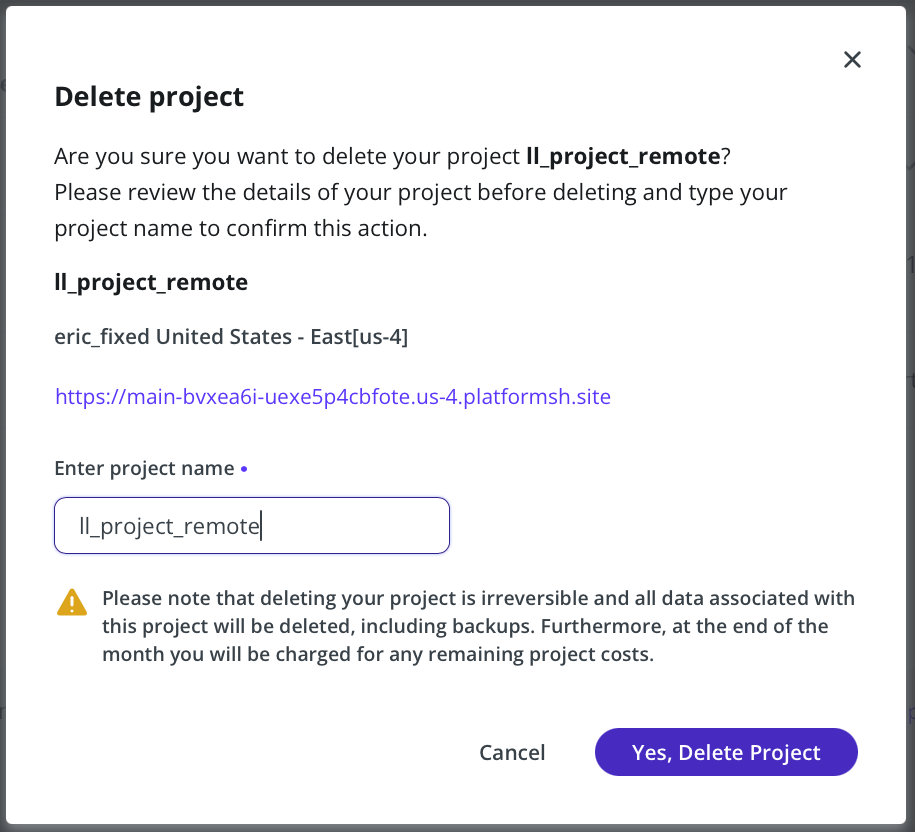Click the platformsh.site hyperlink
This screenshot has width=915, height=832.
[331, 396]
